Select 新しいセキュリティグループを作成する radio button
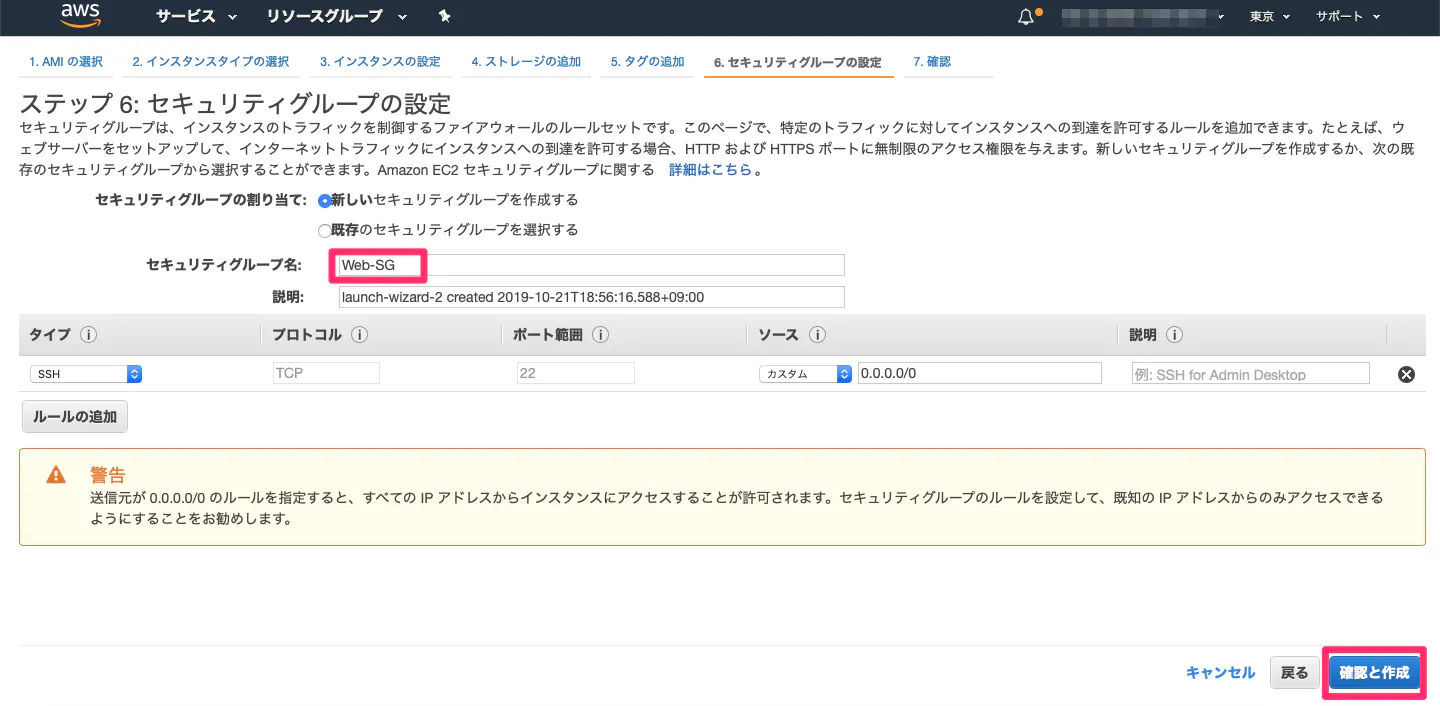 coord(324,200)
